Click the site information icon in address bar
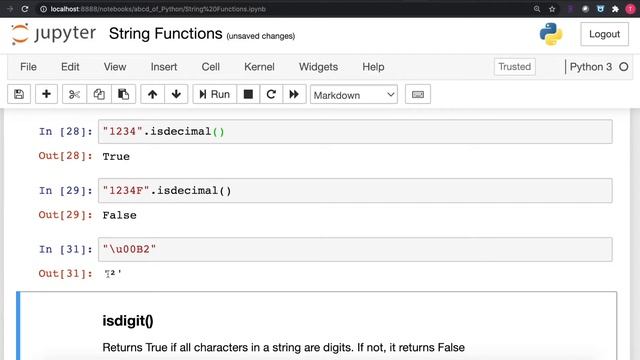640x360 pixels. pyautogui.click(x=43, y=9)
